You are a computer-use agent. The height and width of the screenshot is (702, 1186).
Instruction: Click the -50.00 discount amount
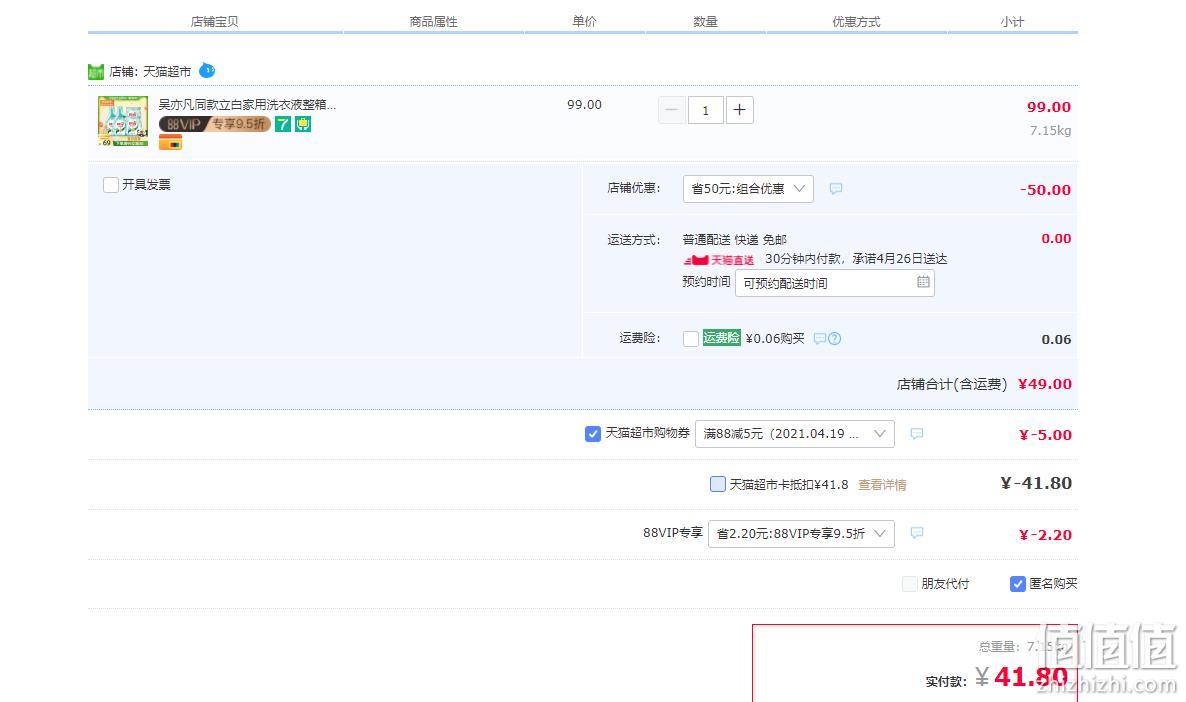pyautogui.click(x=1045, y=190)
